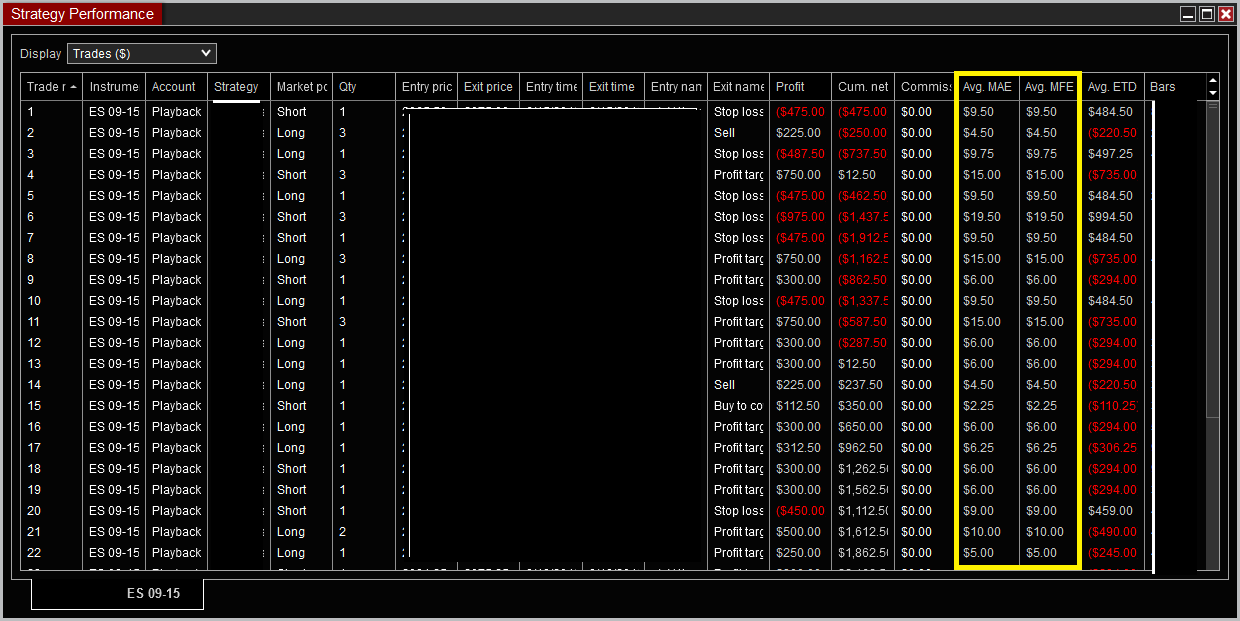Click the scroll-up arrow beside the Bars header
This screenshot has width=1240, height=621.
click(x=1214, y=81)
